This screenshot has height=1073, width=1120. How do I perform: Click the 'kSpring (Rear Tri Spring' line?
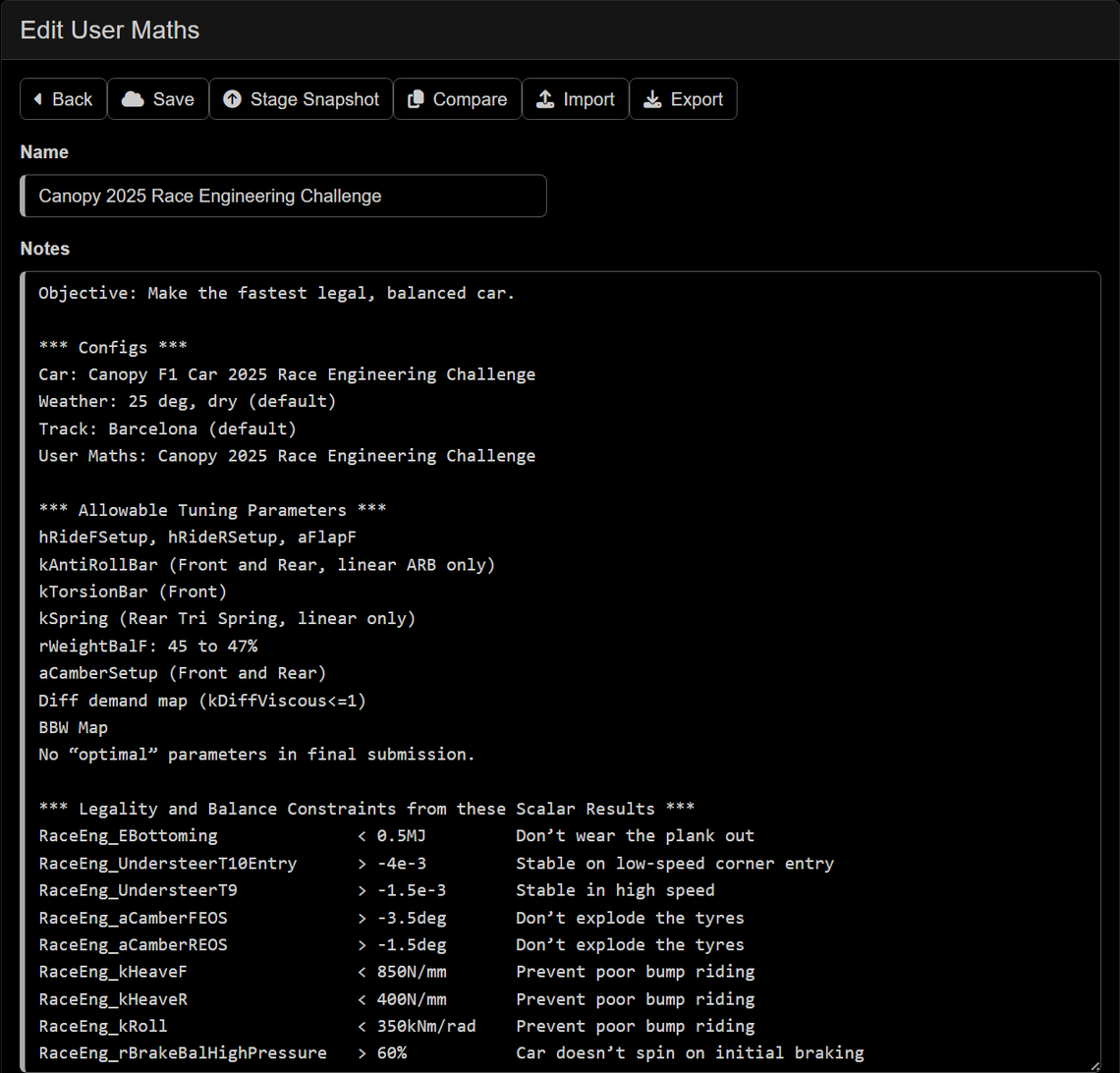click(x=227, y=619)
